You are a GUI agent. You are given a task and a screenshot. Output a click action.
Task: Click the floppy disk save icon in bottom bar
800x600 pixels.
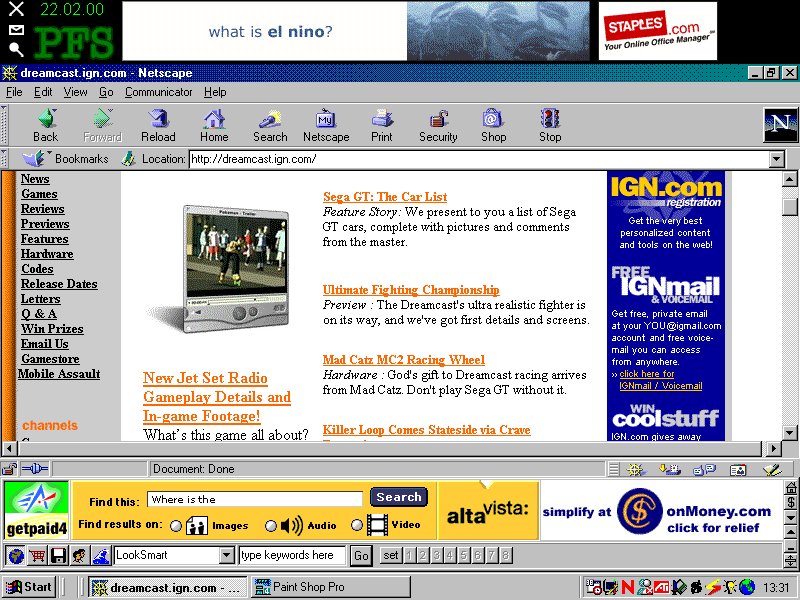58,555
